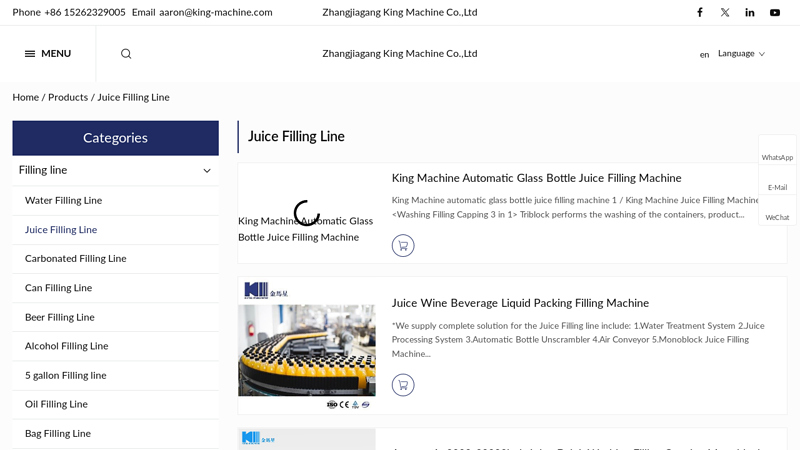800x450 pixels.
Task: Open the LinkedIn social icon
Action: tap(749, 12)
